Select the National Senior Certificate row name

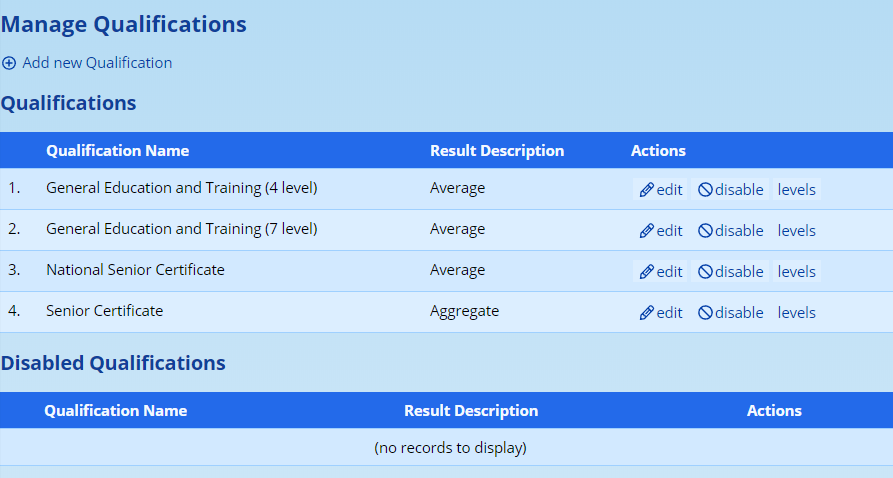[135, 270]
